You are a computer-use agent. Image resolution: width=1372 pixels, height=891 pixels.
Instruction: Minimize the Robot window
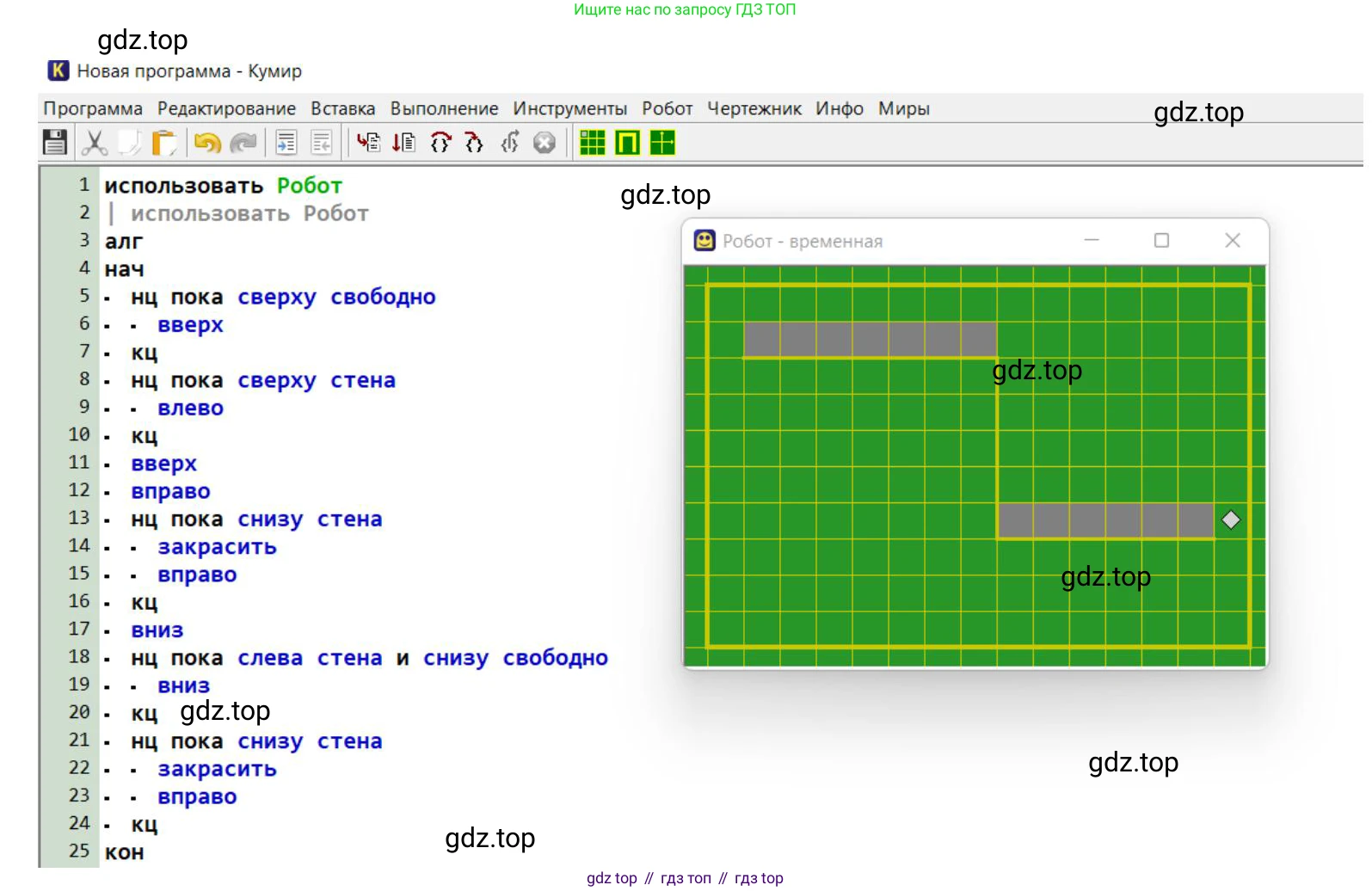pos(1092,240)
